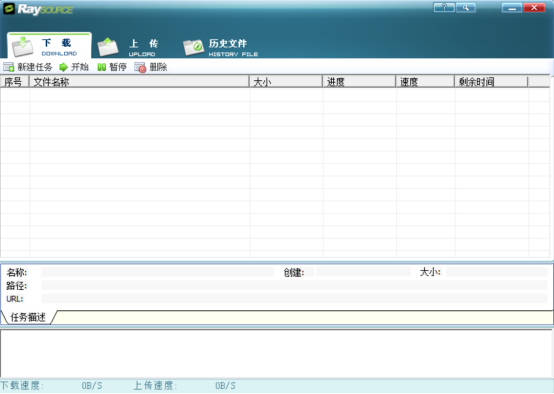Viewport: 554px width, 394px height.
Task: Sort by 序号 column header
Action: (x=14, y=82)
